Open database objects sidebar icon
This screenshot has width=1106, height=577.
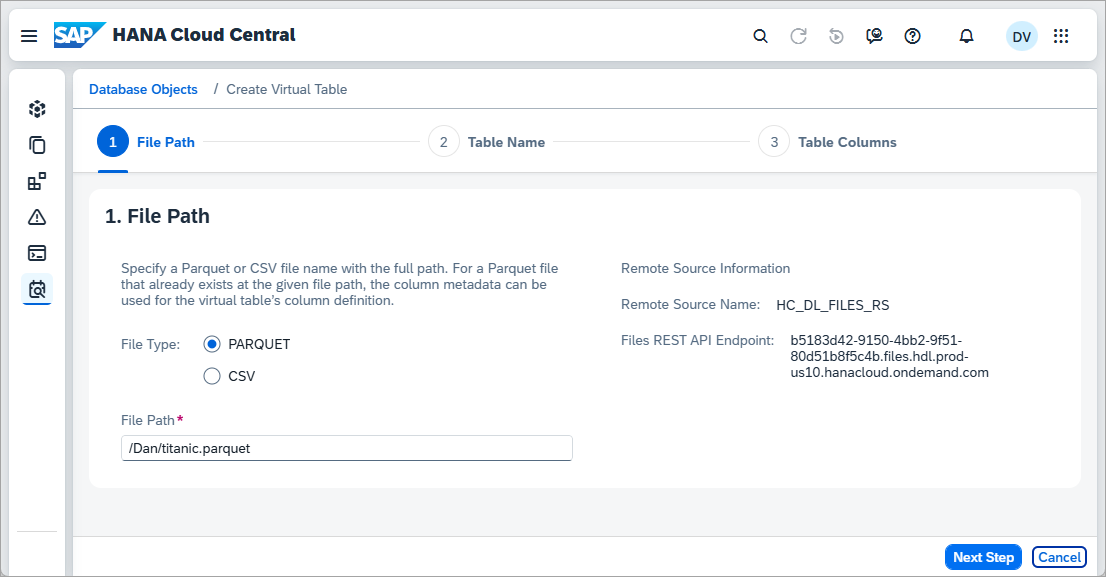click(37, 289)
